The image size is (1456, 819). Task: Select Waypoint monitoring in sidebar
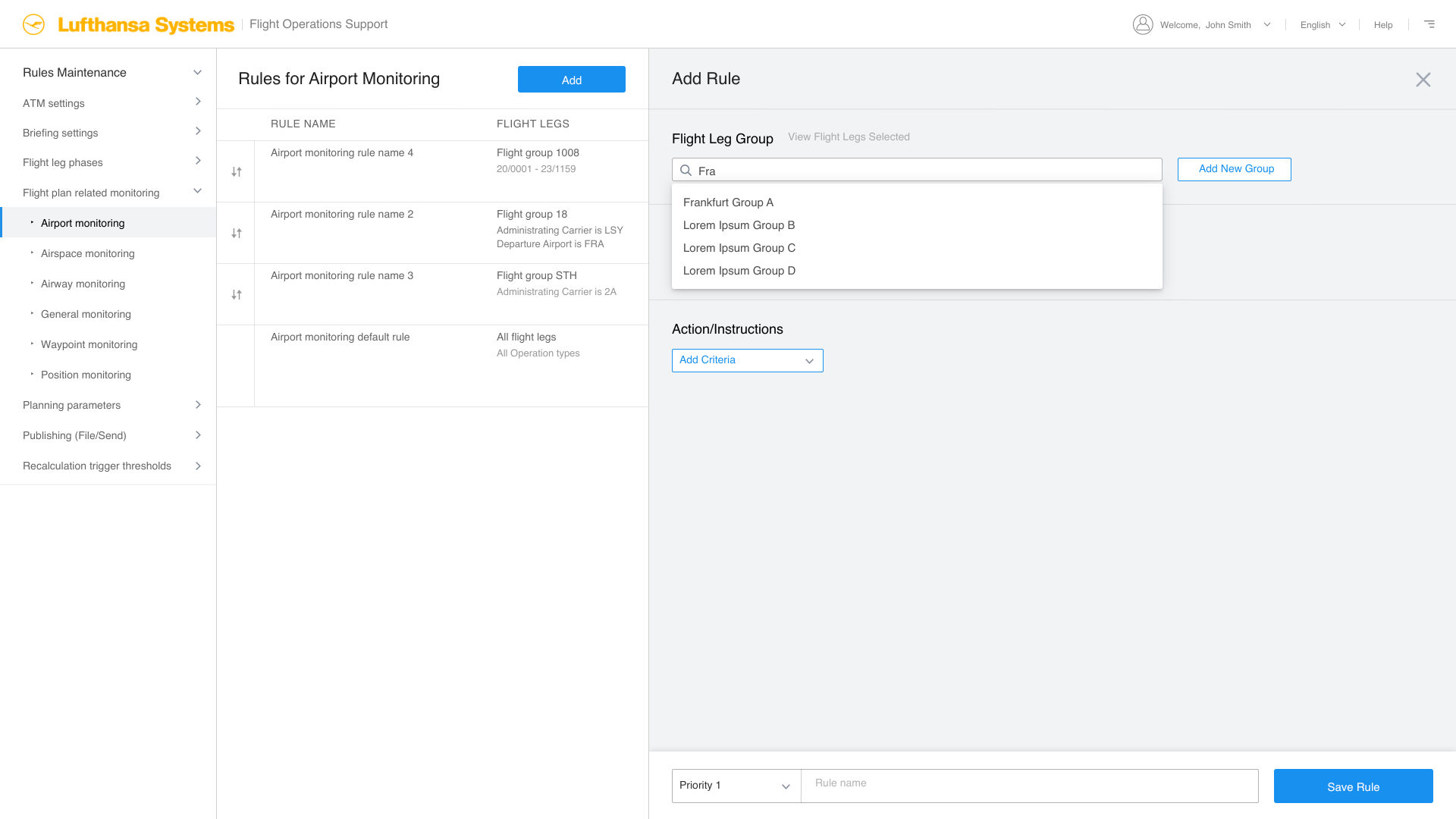pos(108,344)
